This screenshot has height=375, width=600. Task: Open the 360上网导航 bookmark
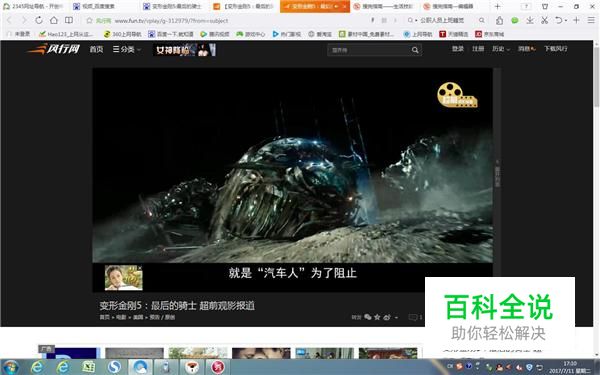[x=122, y=34]
